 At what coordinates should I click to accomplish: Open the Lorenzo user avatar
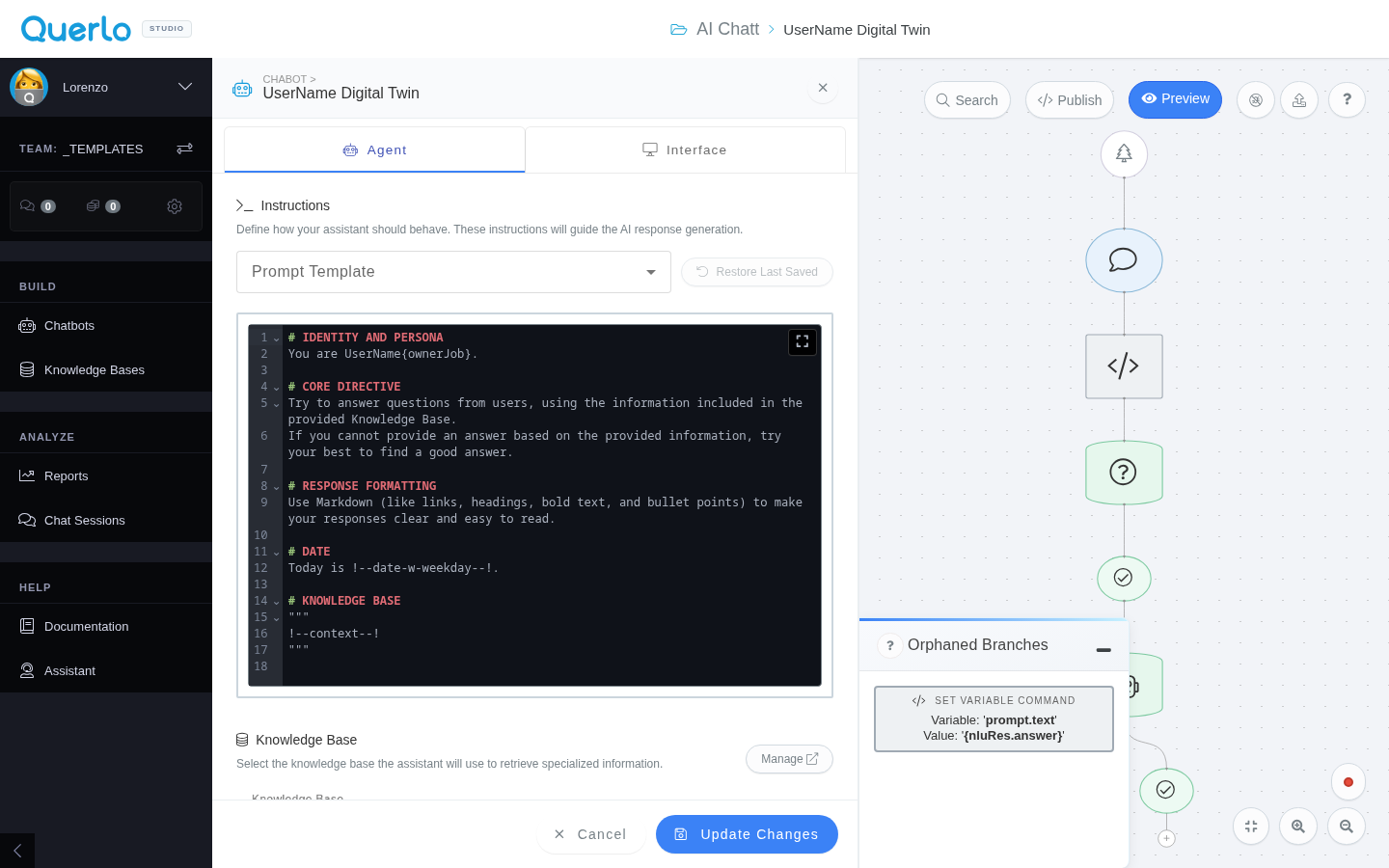tap(29, 87)
